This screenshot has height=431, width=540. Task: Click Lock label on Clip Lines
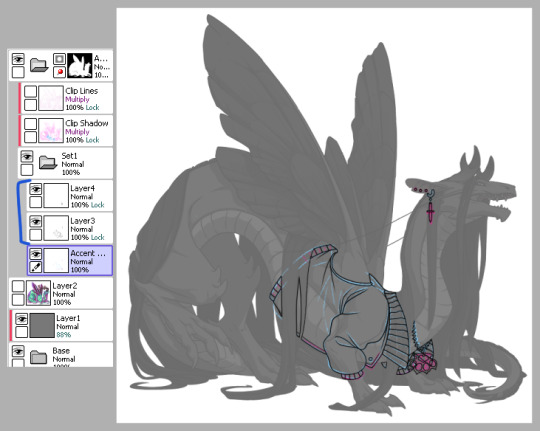92,107
